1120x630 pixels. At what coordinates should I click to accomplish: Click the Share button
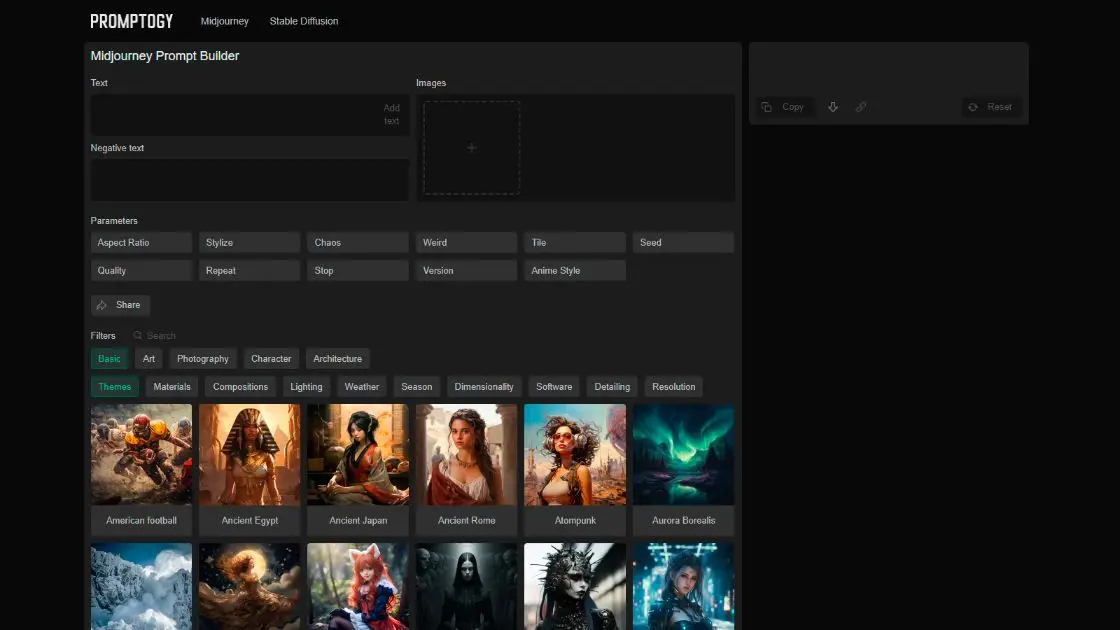[x=120, y=305]
